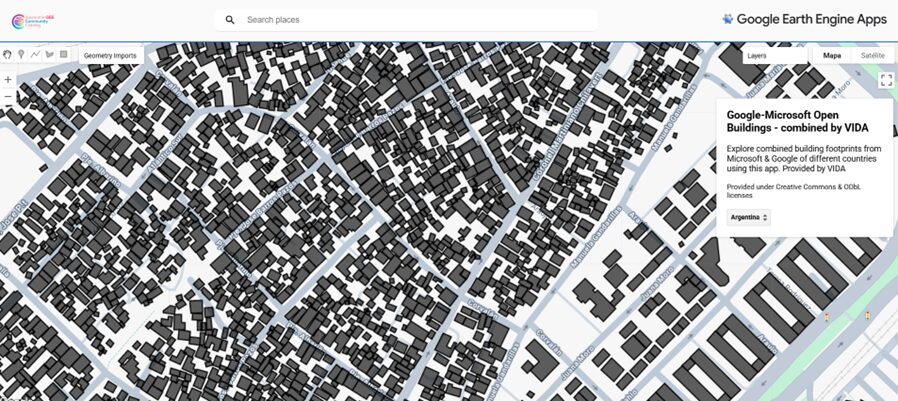Zoom in with the plus button
The image size is (898, 401).
coord(8,79)
